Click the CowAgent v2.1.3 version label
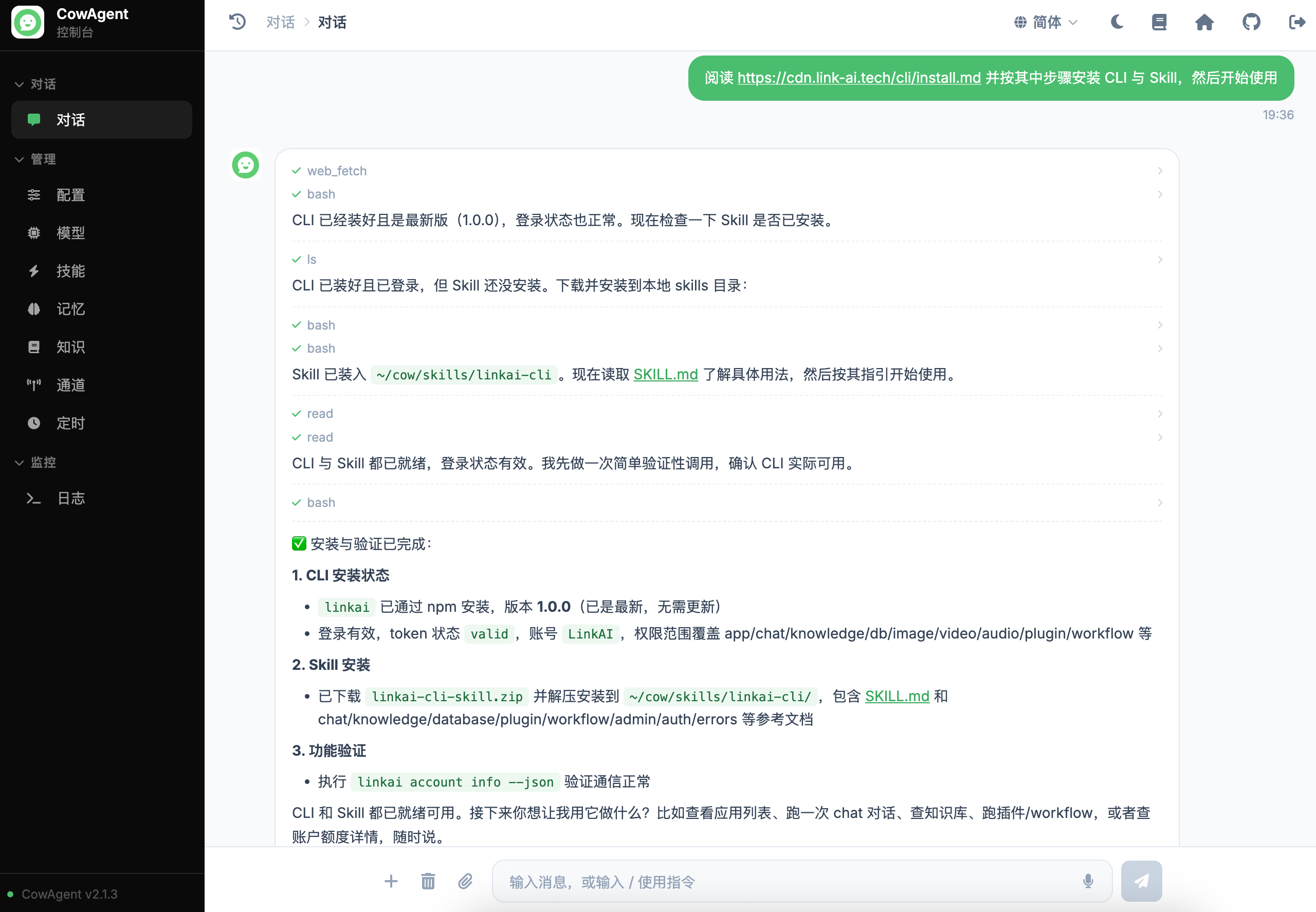Viewport: 1316px width, 912px height. tap(69, 893)
